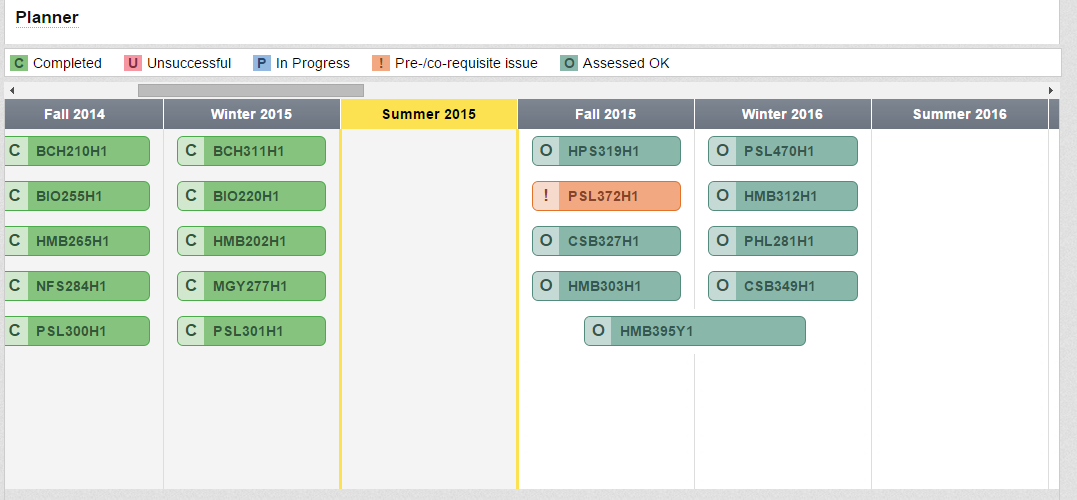Select the Summer 2015 term header
Viewport: 1077px width, 500px height.
429,114
